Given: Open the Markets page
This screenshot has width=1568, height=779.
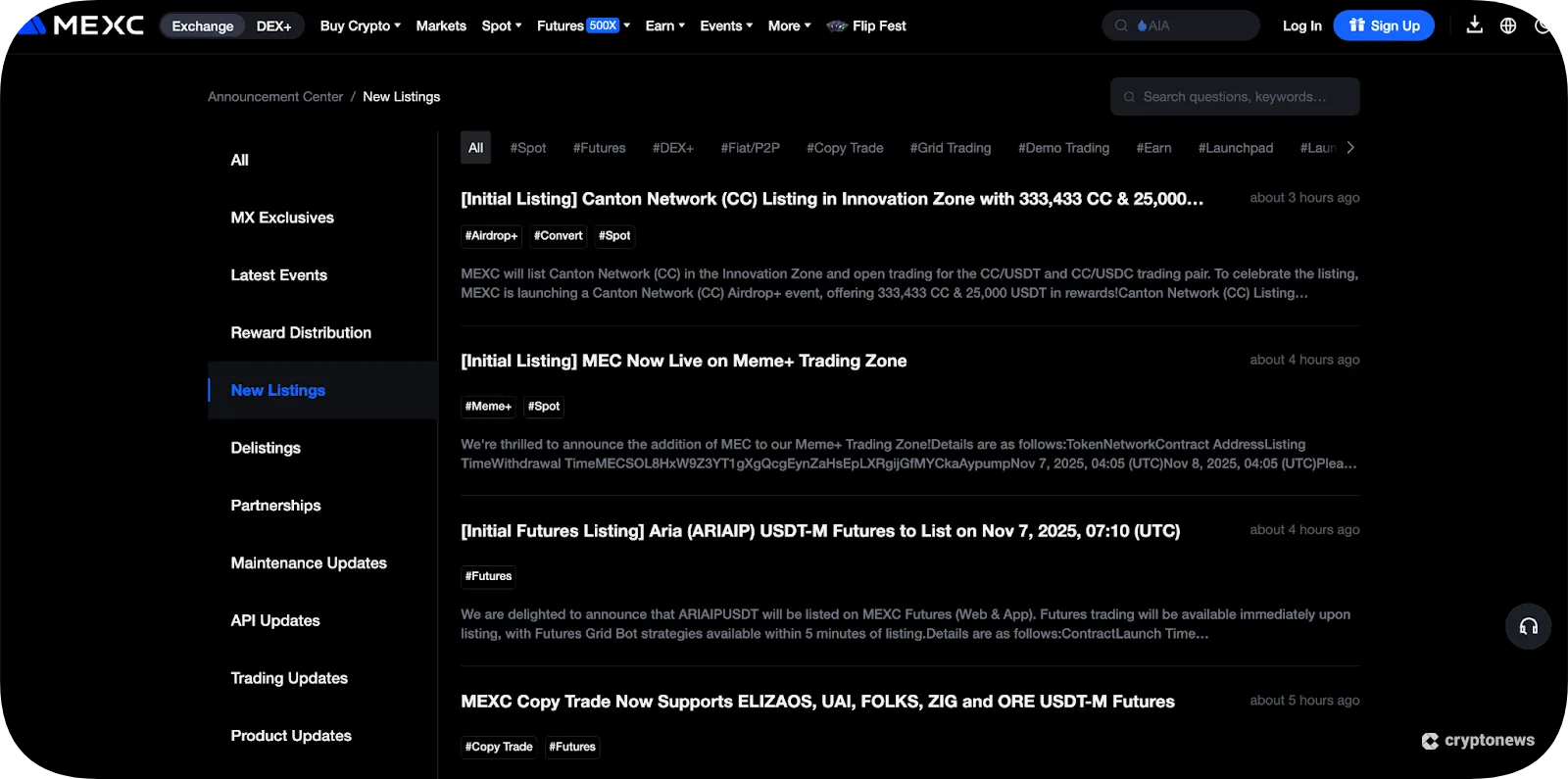Looking at the screenshot, I should pos(441,25).
